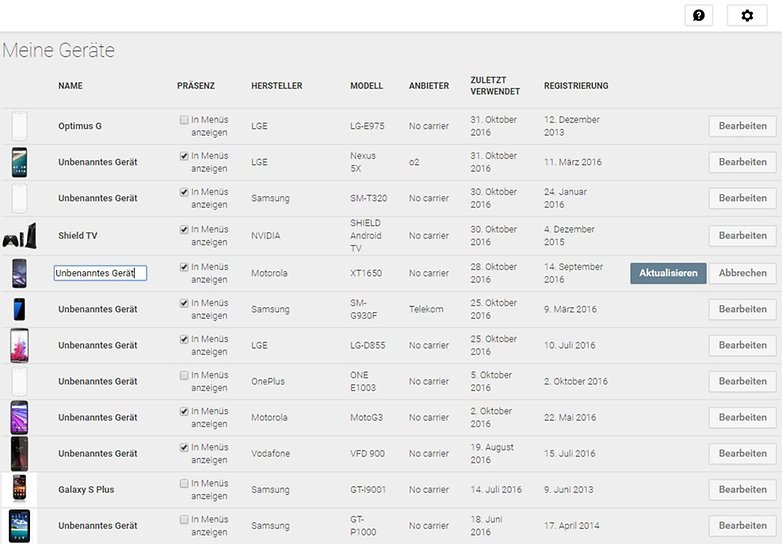Uncheck menu display for SM-G930F
The height and width of the screenshot is (544, 782).
point(184,303)
